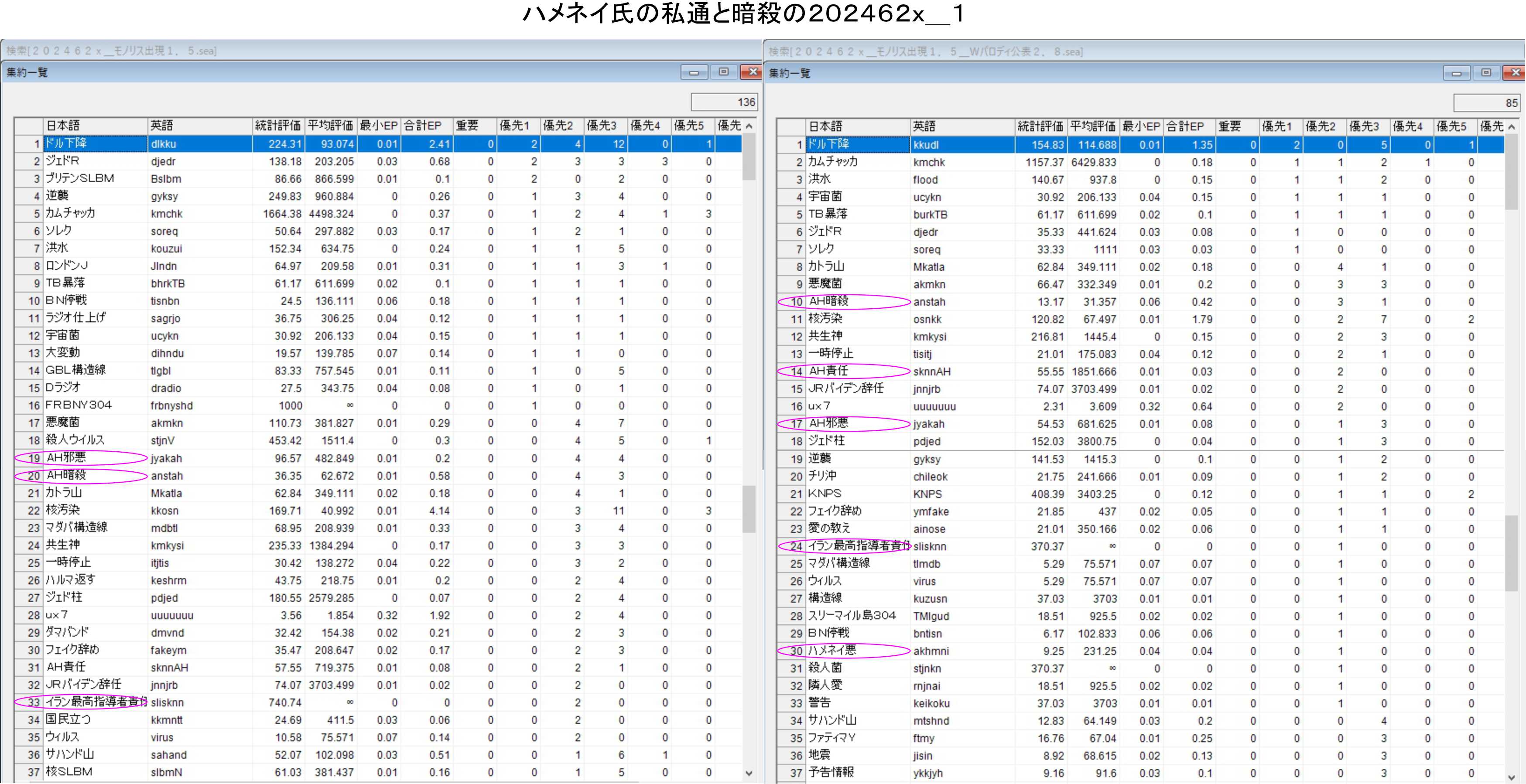Image resolution: width=1526 pixels, height=784 pixels.
Task: Select AH責任 row in right table
Action: point(1140,371)
